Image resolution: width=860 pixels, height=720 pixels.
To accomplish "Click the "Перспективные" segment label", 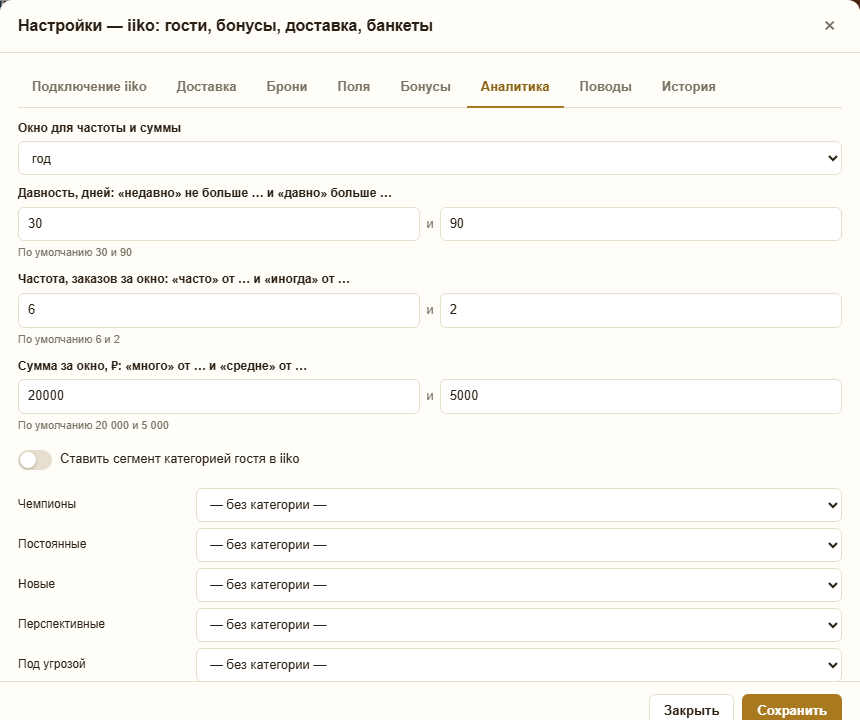I will pyautogui.click(x=61, y=624).
